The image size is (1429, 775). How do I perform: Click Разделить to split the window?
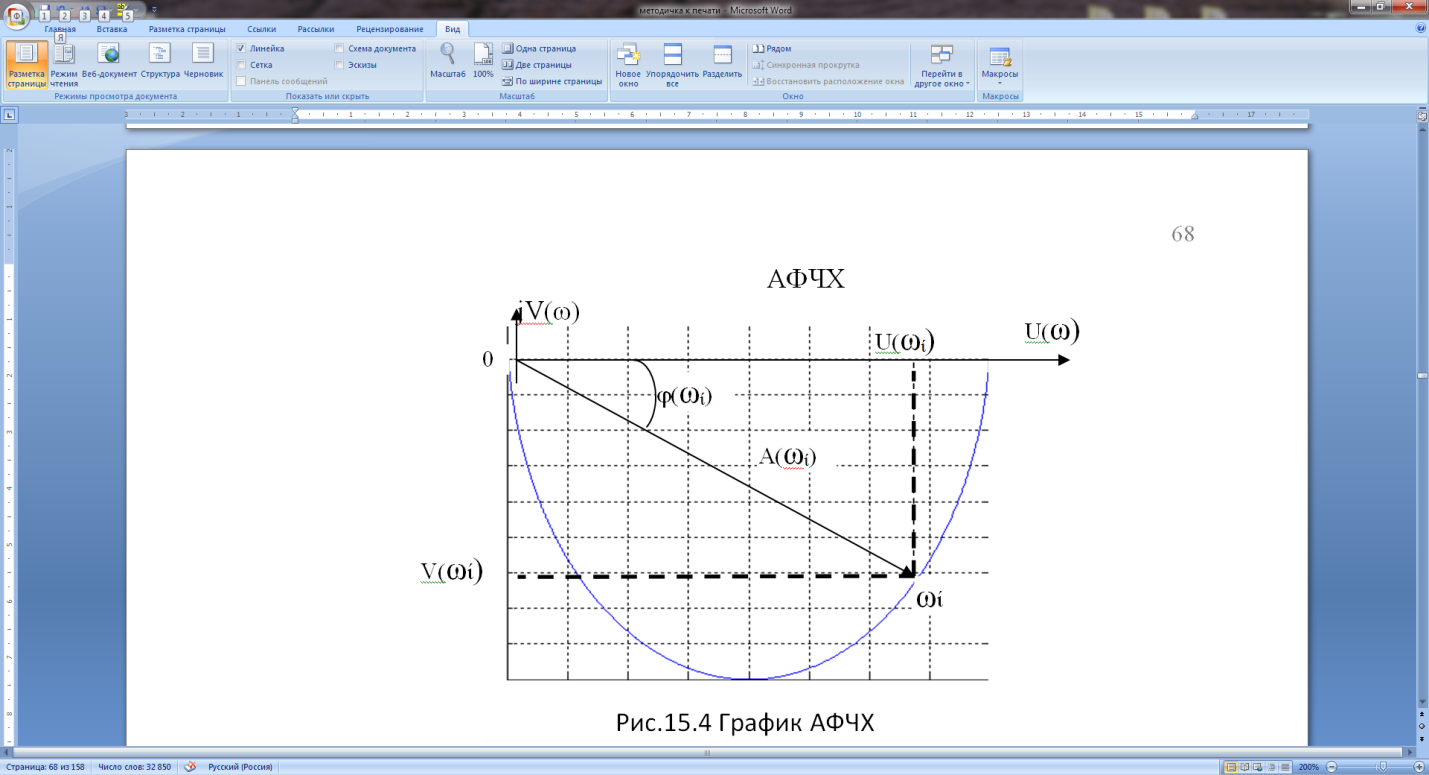pyautogui.click(x=722, y=62)
